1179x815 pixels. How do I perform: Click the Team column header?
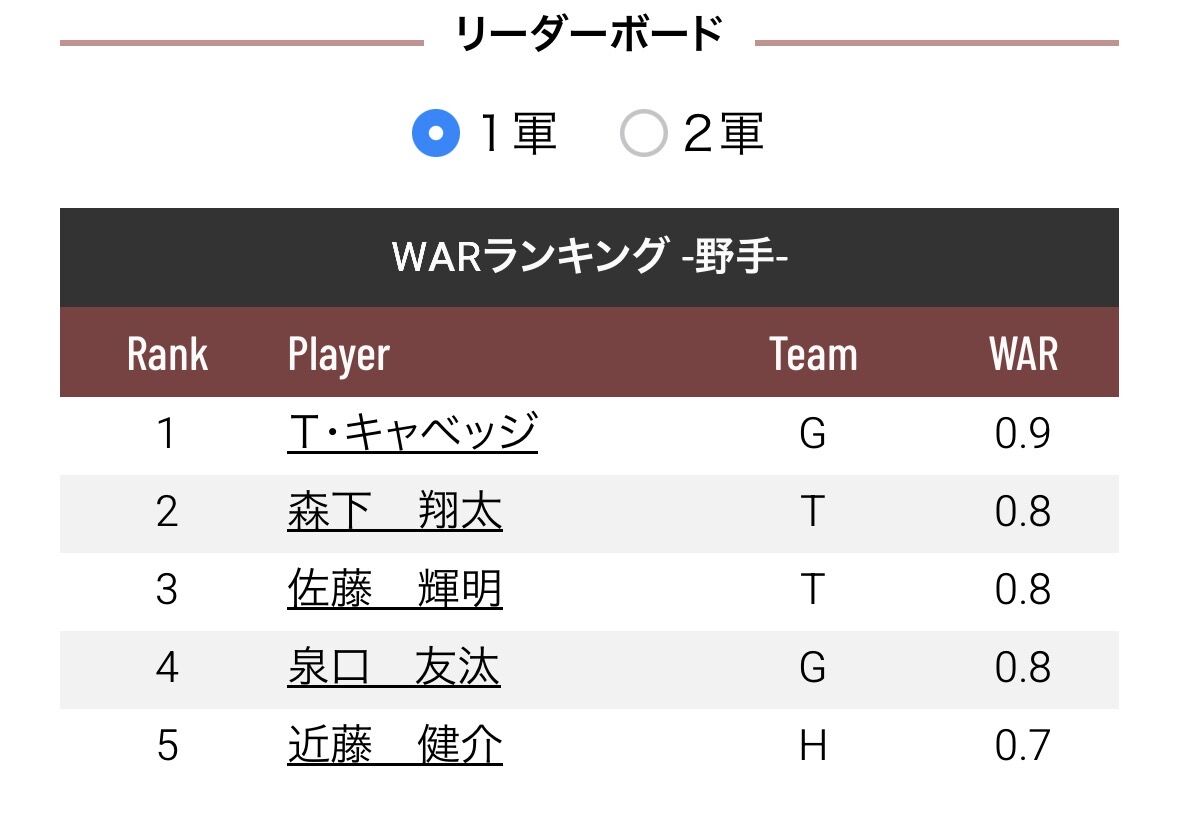tap(813, 354)
